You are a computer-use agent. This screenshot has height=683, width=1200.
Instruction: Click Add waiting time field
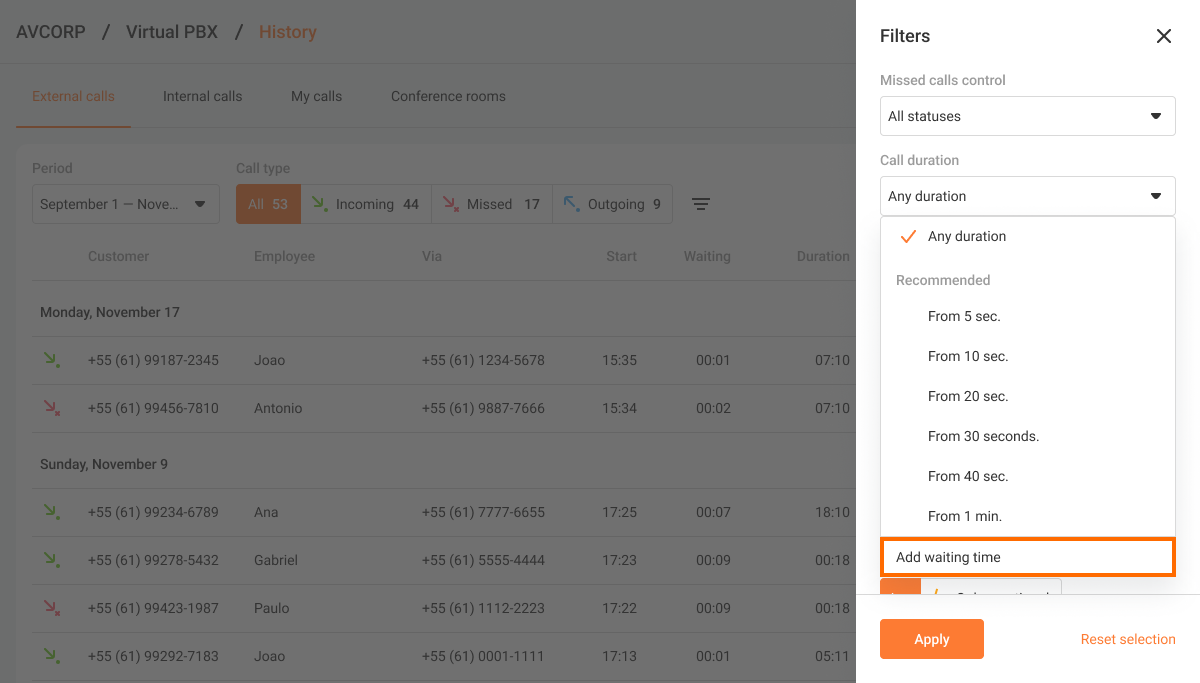click(1028, 557)
